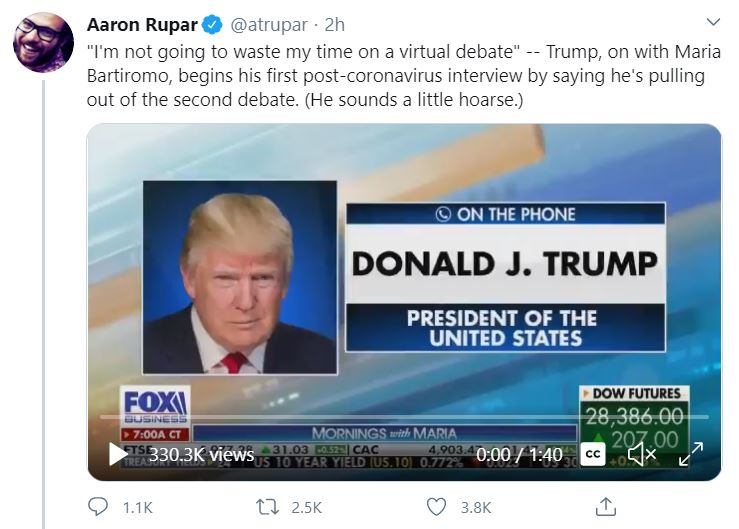Play the embedded Fox Business video
The image size is (739, 529).
[x=118, y=455]
